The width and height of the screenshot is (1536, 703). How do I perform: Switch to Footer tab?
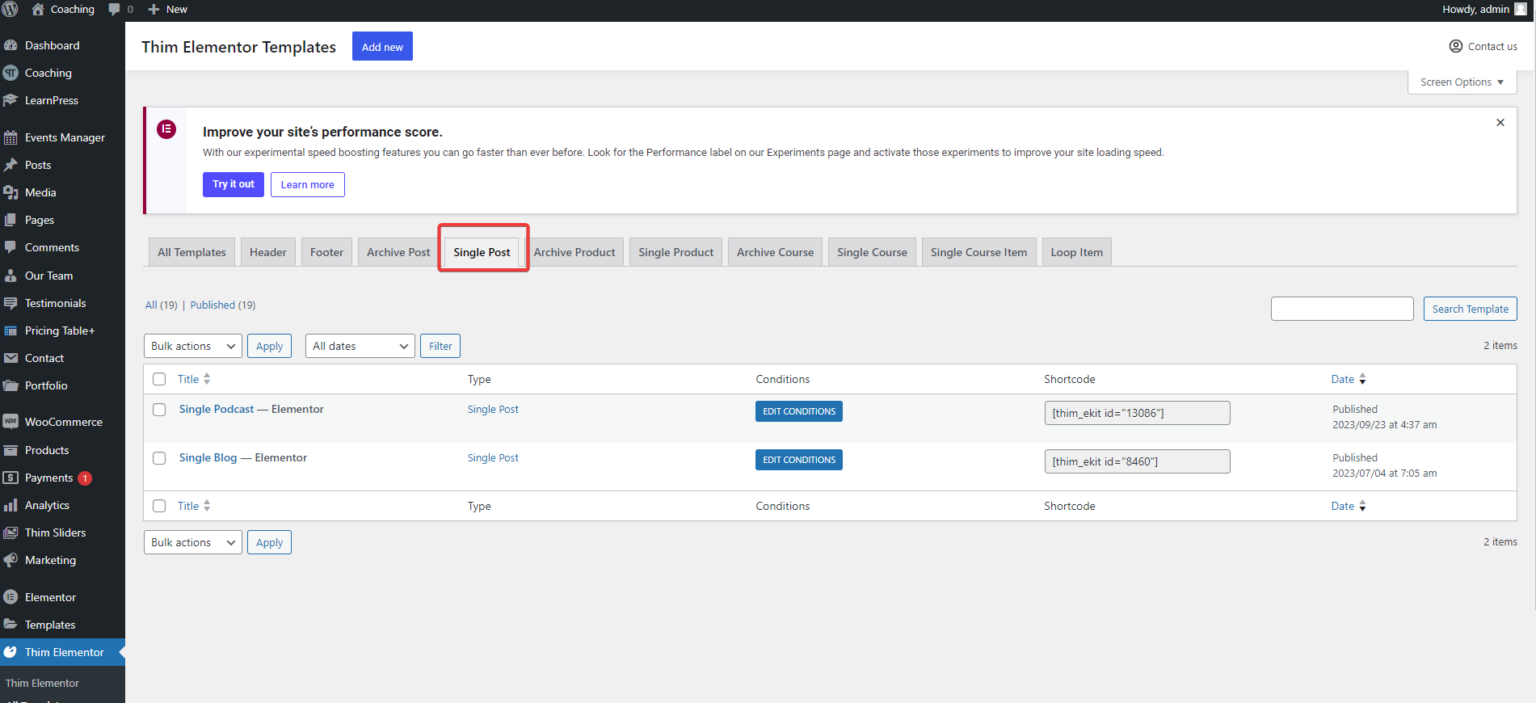point(327,252)
